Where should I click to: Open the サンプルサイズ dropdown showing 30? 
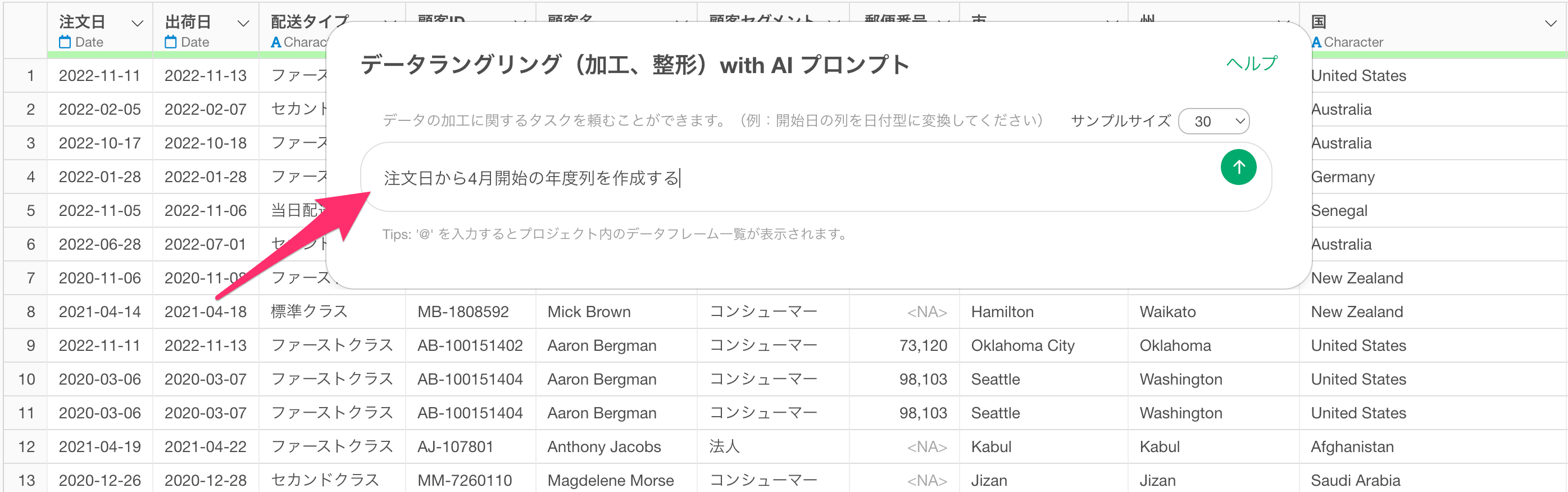[1214, 121]
